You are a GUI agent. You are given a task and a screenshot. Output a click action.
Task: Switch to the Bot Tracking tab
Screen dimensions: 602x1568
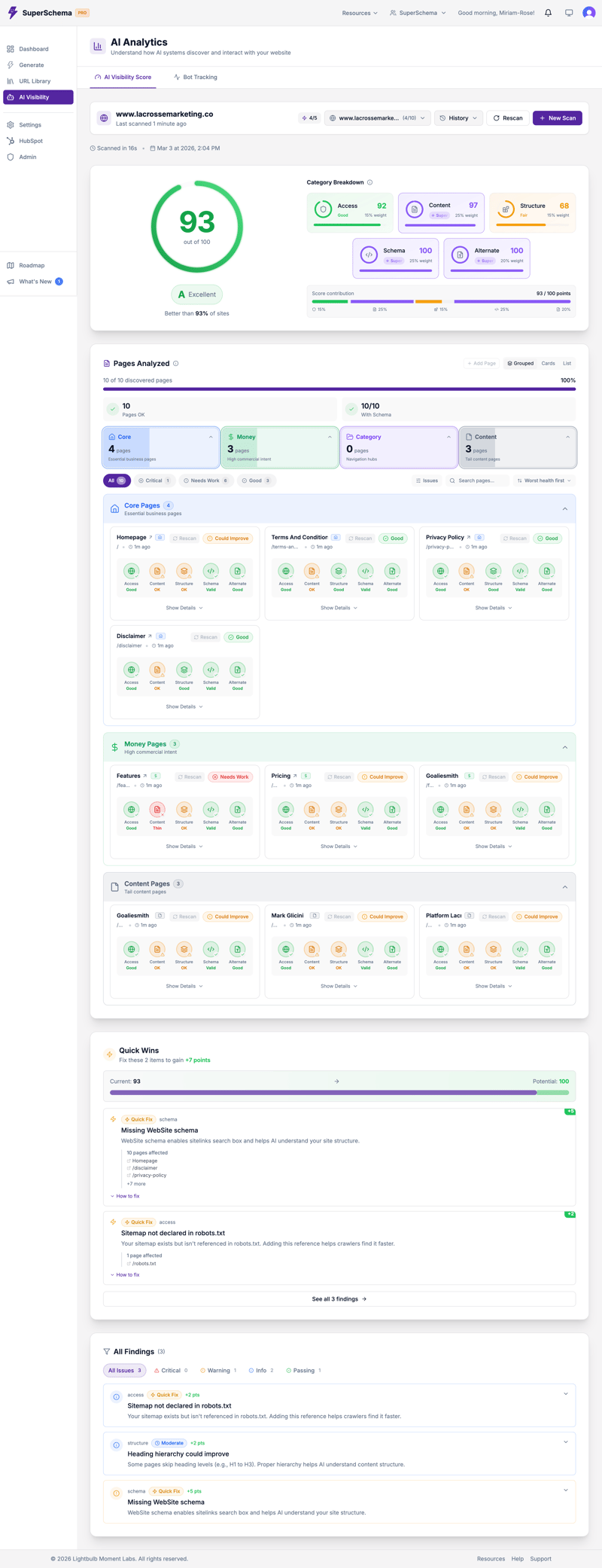coord(196,78)
